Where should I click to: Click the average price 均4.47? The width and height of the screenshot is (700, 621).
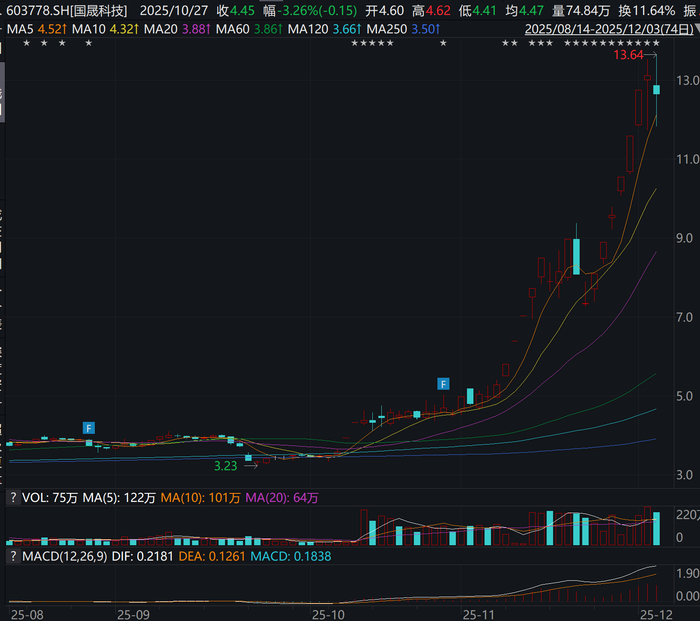click(x=524, y=11)
